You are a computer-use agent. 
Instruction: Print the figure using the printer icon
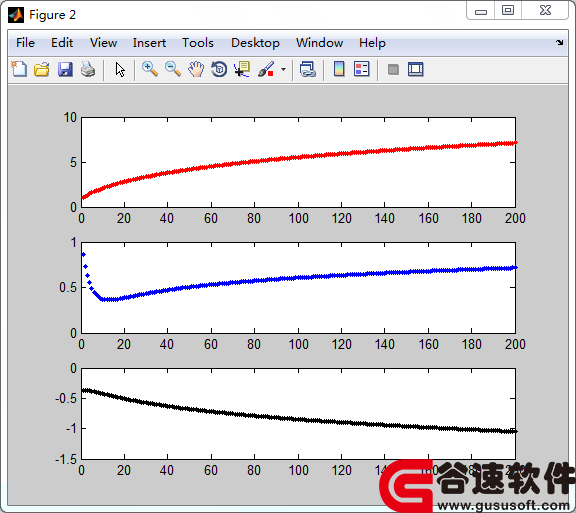tap(88, 69)
